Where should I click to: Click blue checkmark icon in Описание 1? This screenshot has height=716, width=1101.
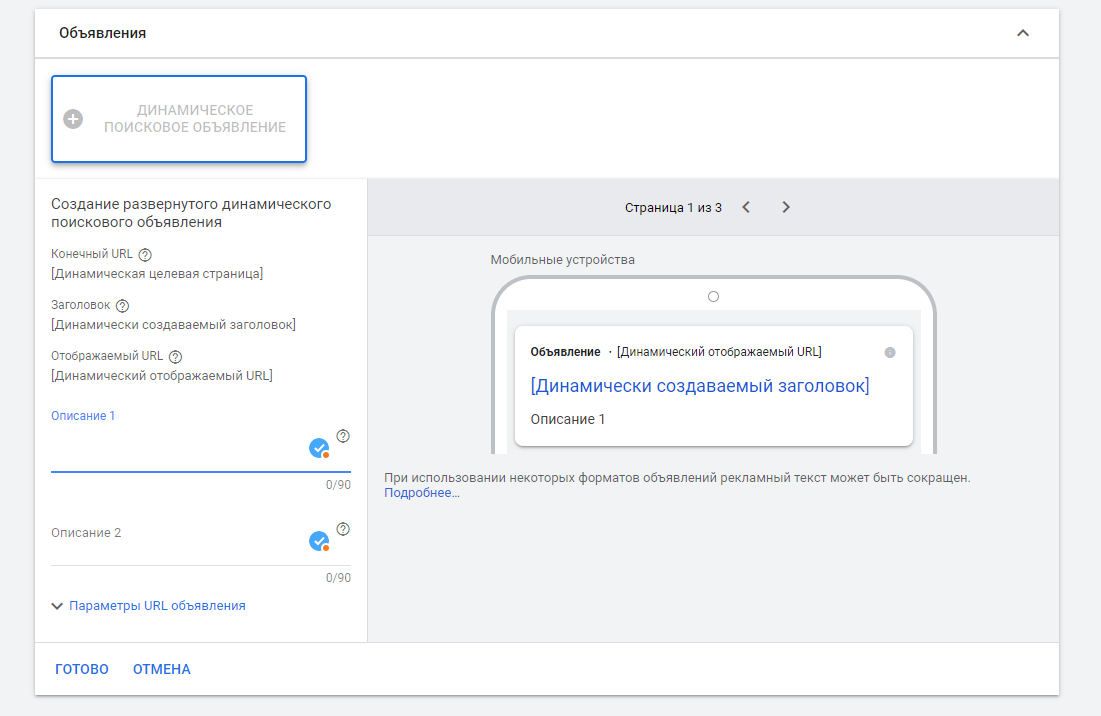pos(319,448)
